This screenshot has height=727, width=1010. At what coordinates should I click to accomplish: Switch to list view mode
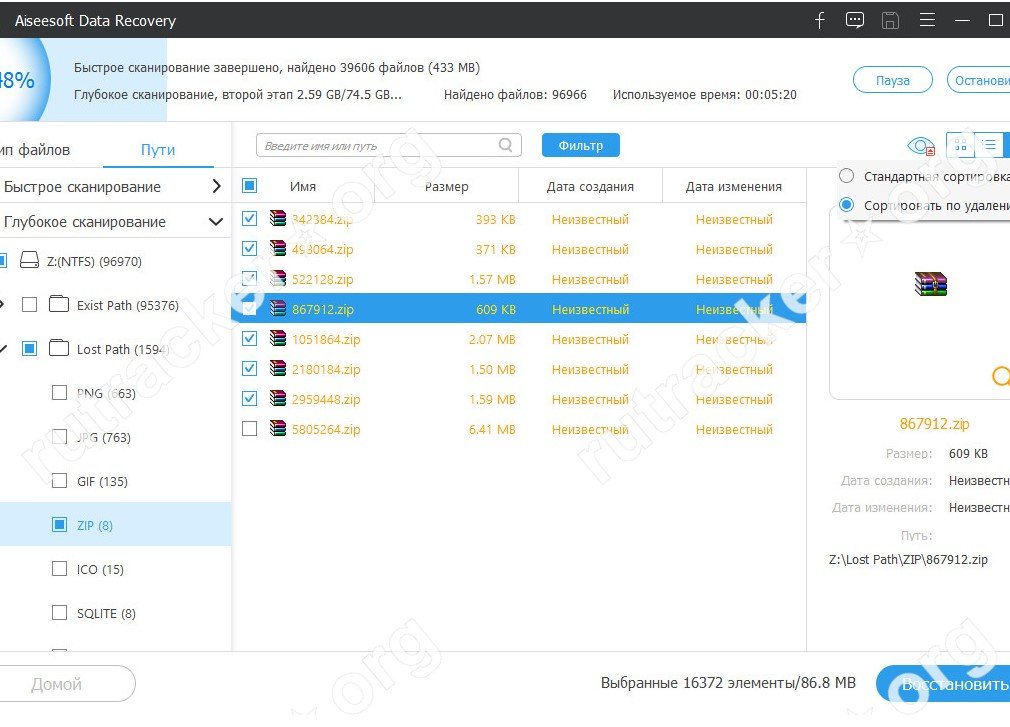[989, 145]
